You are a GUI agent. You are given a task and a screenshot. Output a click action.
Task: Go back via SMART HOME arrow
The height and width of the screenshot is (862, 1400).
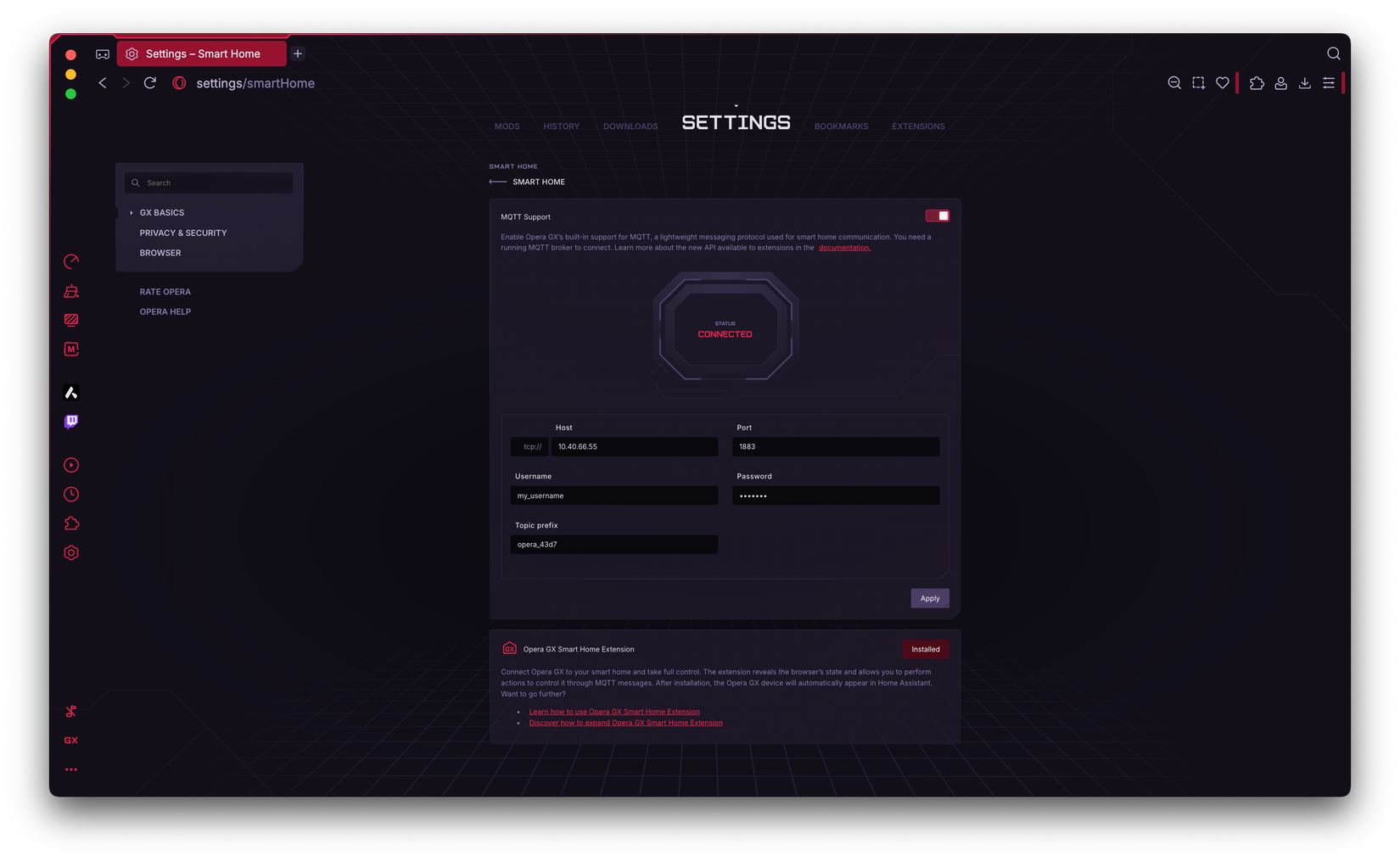(x=498, y=182)
